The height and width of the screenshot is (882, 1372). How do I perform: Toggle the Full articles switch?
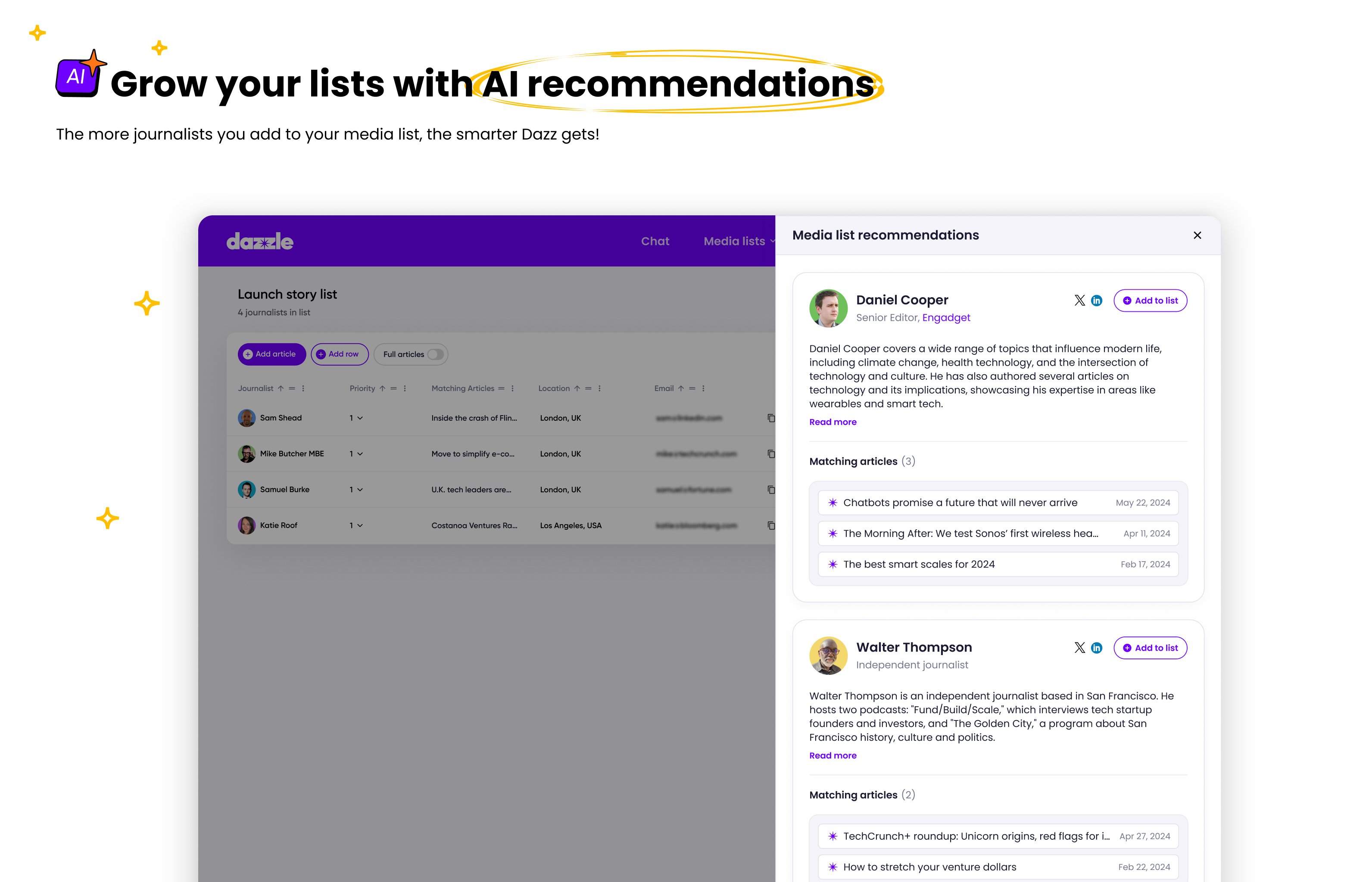(435, 354)
